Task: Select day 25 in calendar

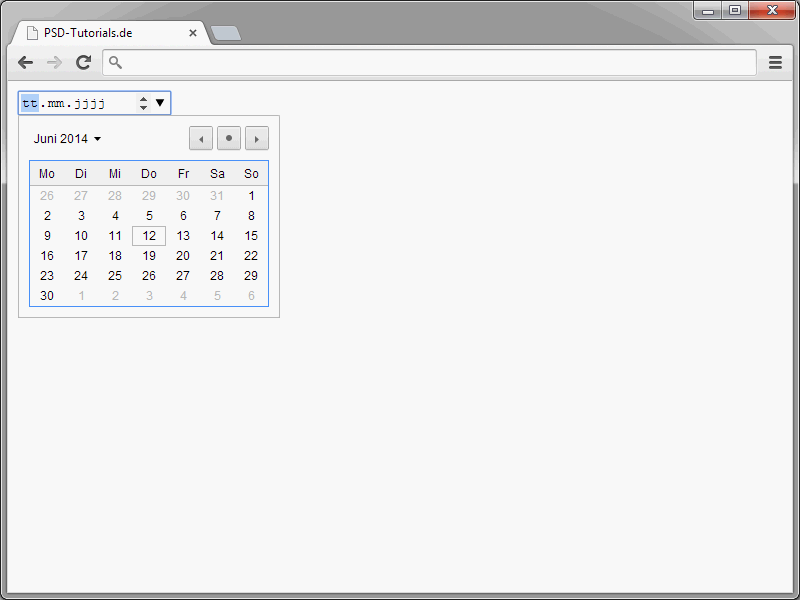Action: (x=115, y=276)
